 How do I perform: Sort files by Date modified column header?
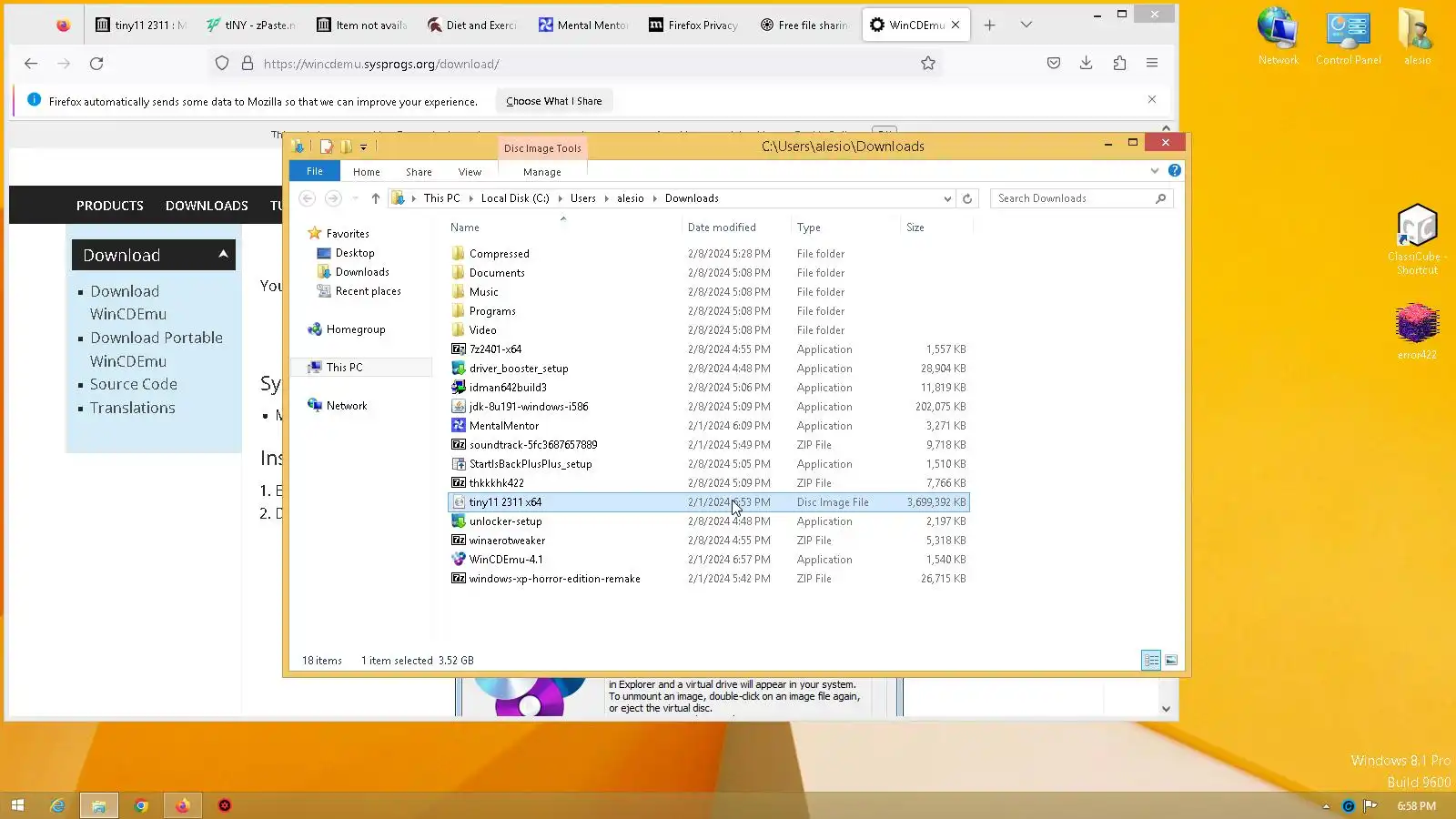click(x=722, y=227)
